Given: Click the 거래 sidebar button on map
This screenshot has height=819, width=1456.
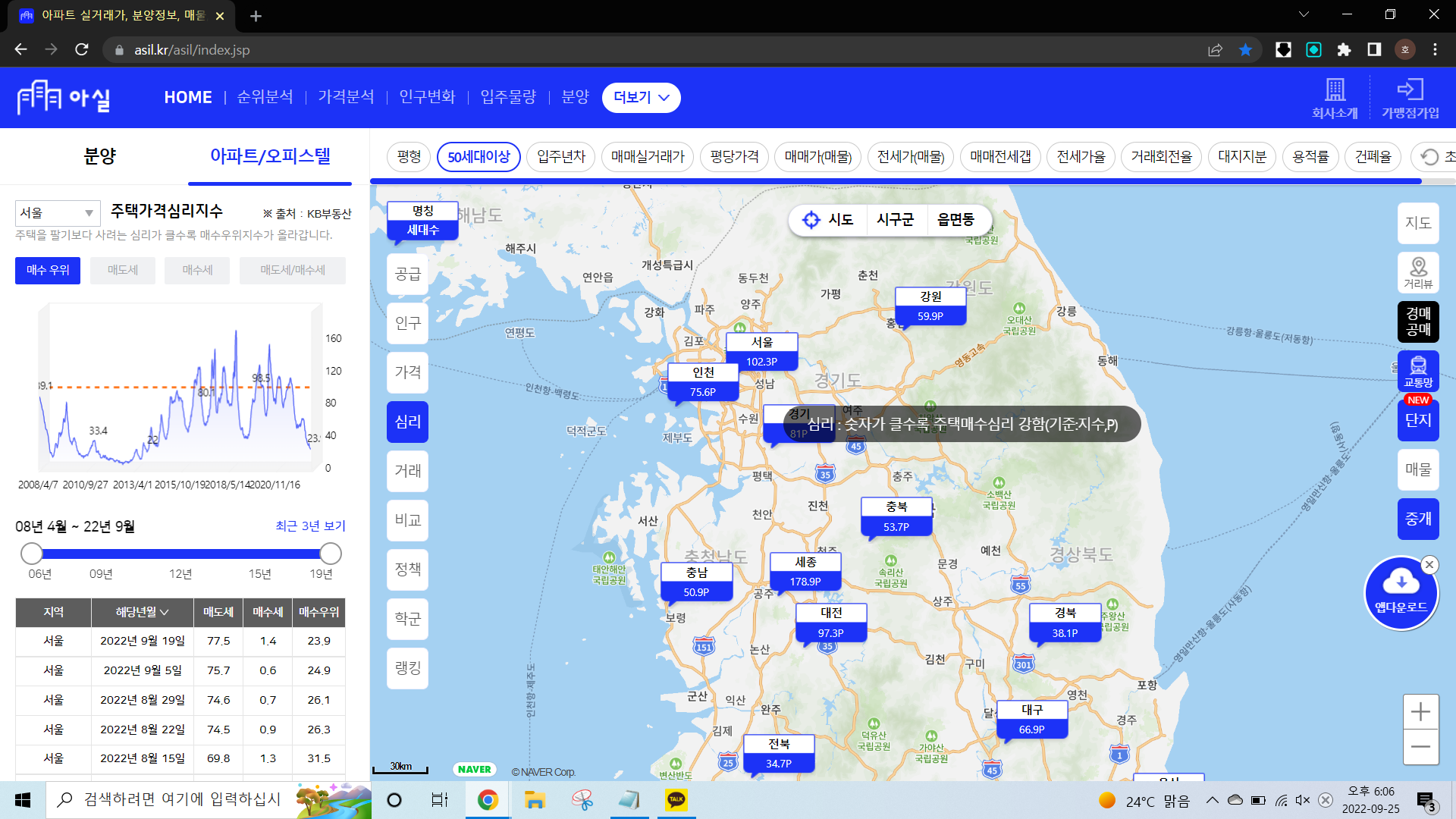Looking at the screenshot, I should click(407, 471).
